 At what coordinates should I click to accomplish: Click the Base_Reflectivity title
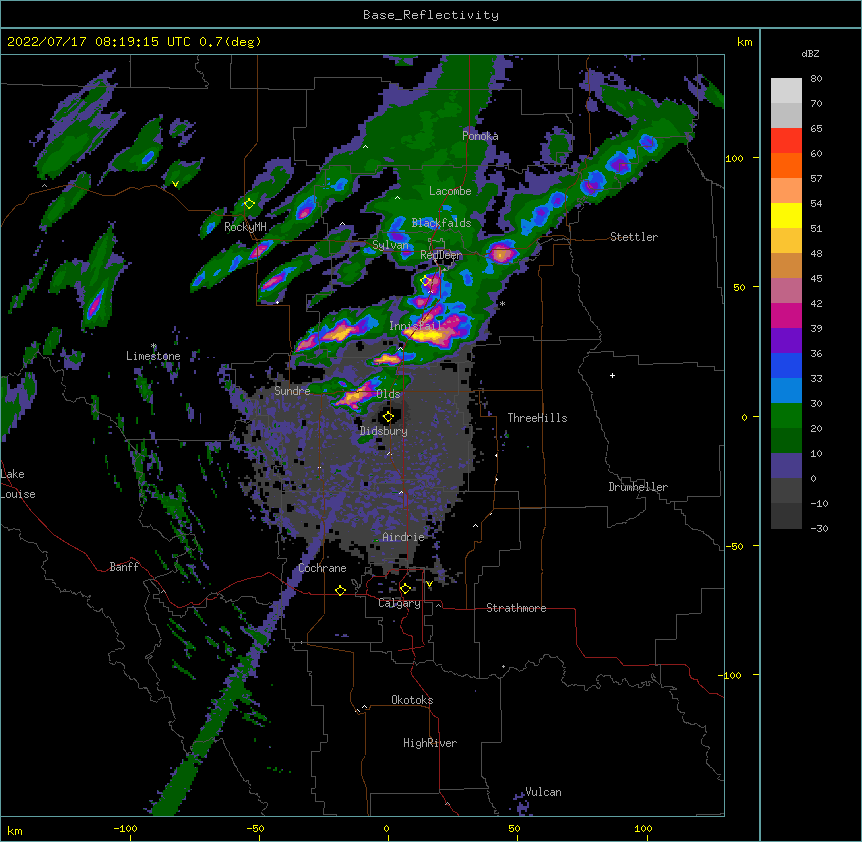coord(431,15)
